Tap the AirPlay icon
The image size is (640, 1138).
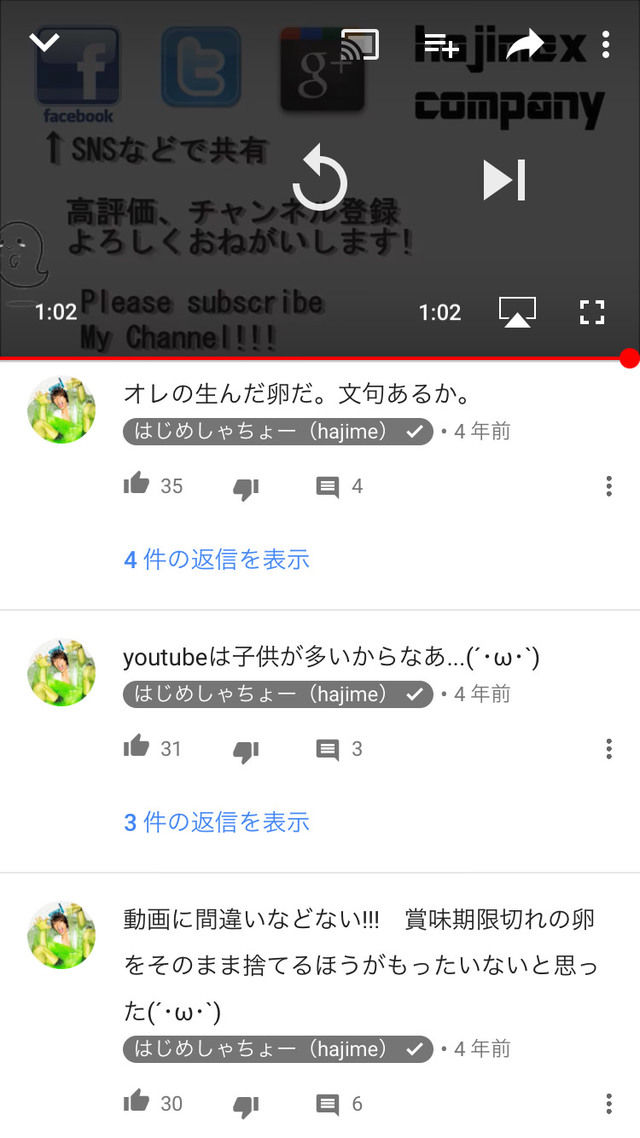point(517,312)
